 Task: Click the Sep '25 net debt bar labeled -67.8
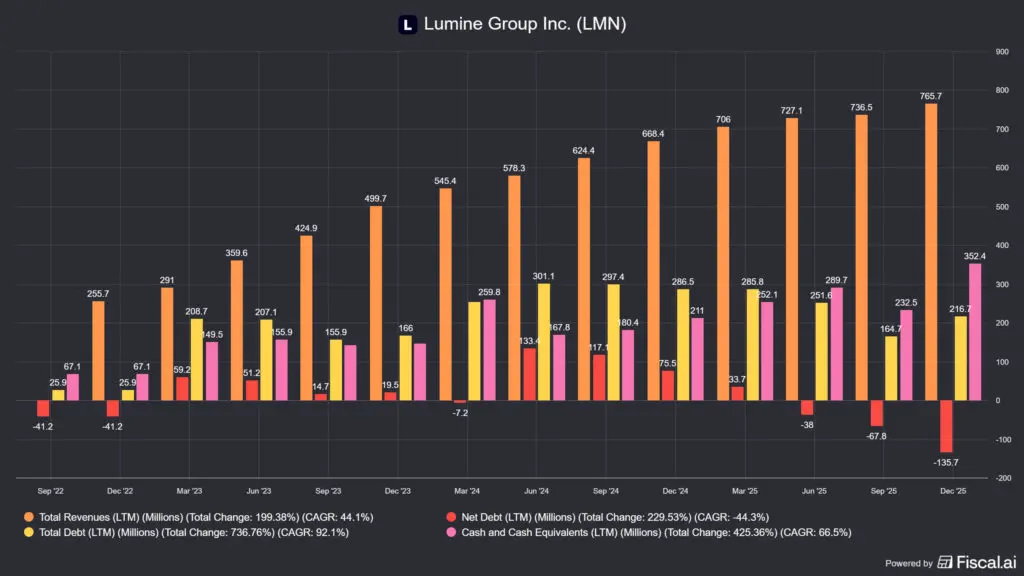pyautogui.click(x=876, y=413)
